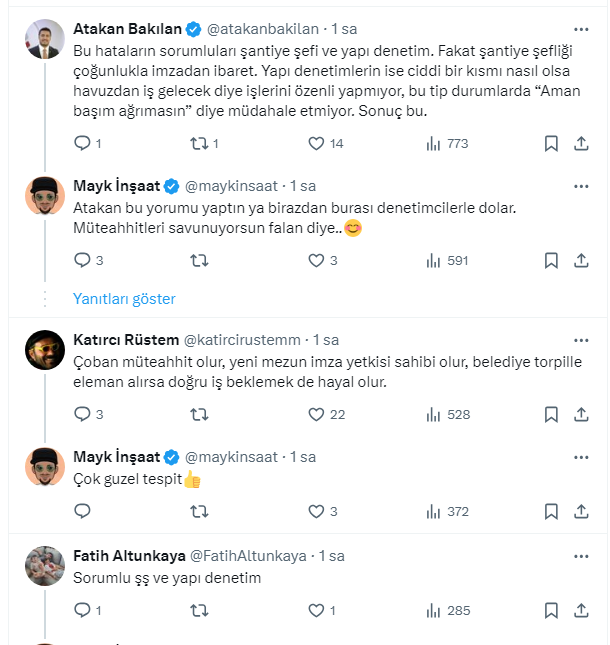The image size is (610, 645).
Task: Like Atakan Bakılan's tweet
Action: pyautogui.click(x=316, y=144)
